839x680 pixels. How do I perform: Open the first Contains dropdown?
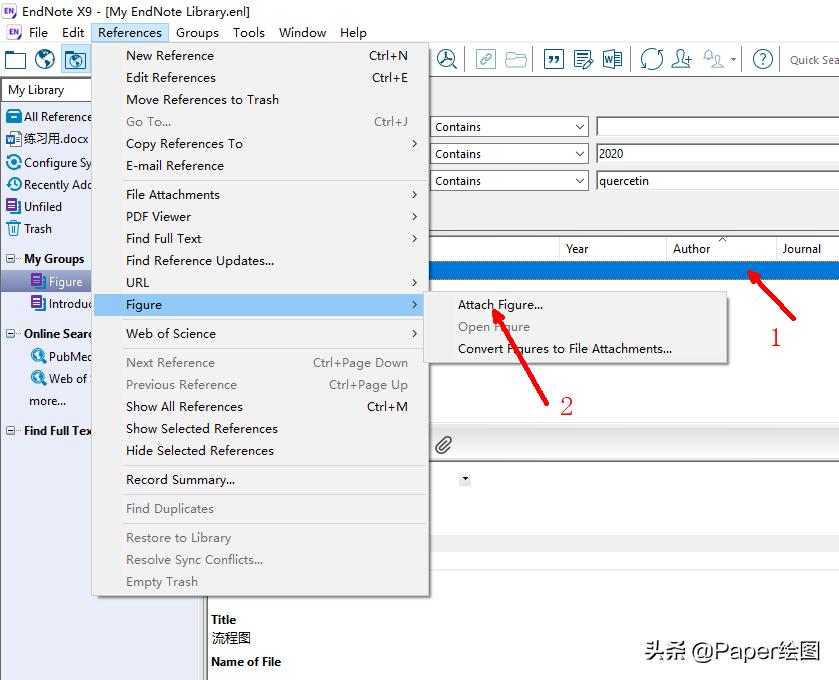pyautogui.click(x=510, y=127)
